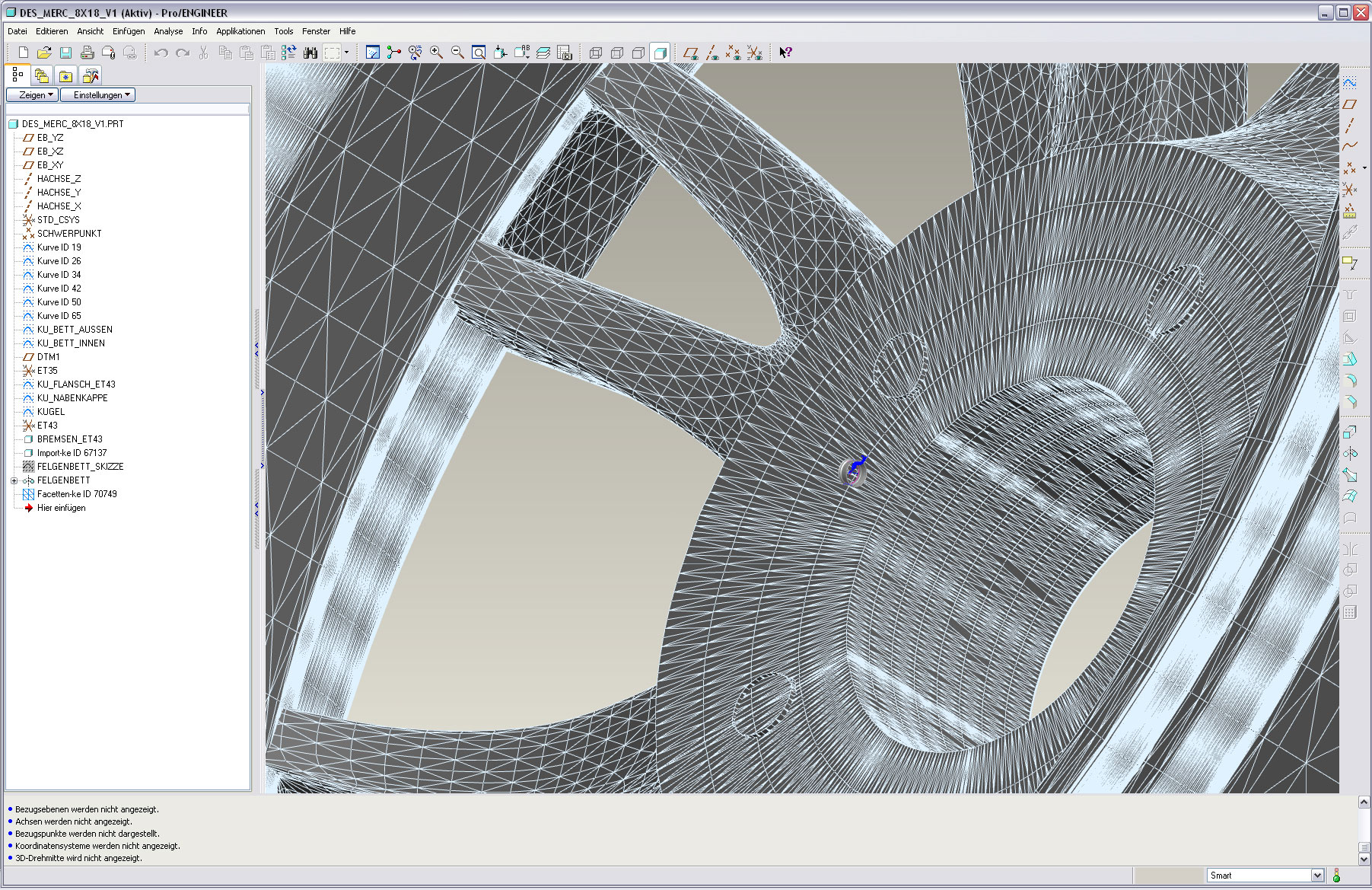Click the binoculars Find tool

tap(310, 53)
